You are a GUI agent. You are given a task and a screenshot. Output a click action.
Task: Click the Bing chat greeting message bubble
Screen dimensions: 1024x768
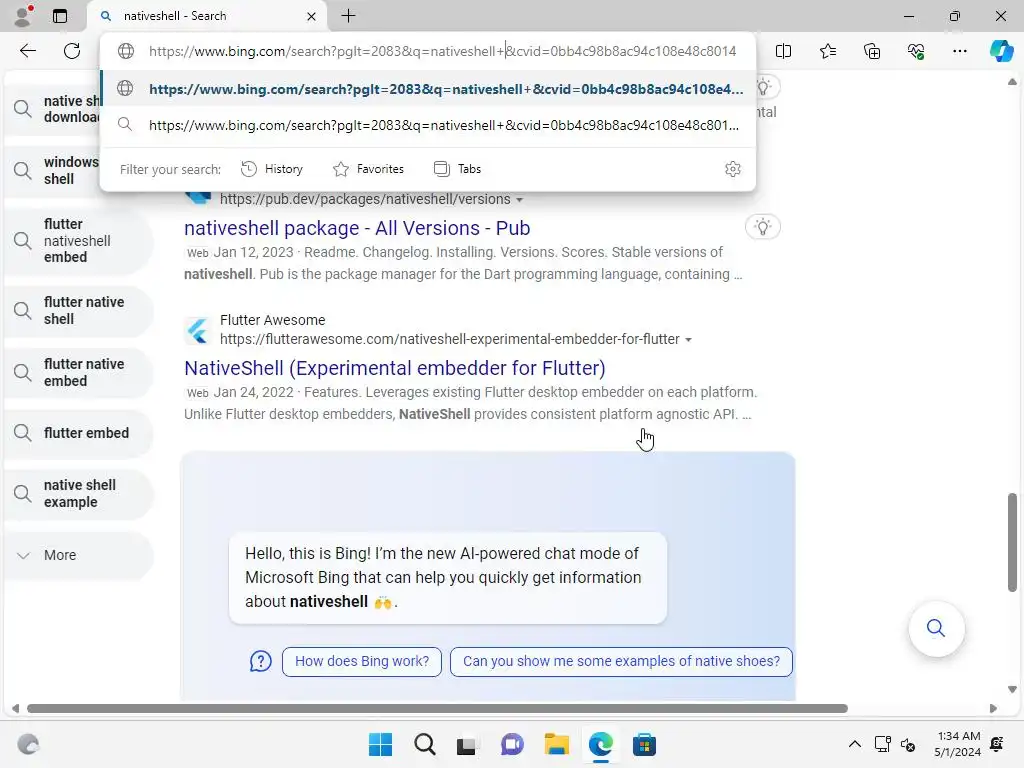(x=448, y=577)
